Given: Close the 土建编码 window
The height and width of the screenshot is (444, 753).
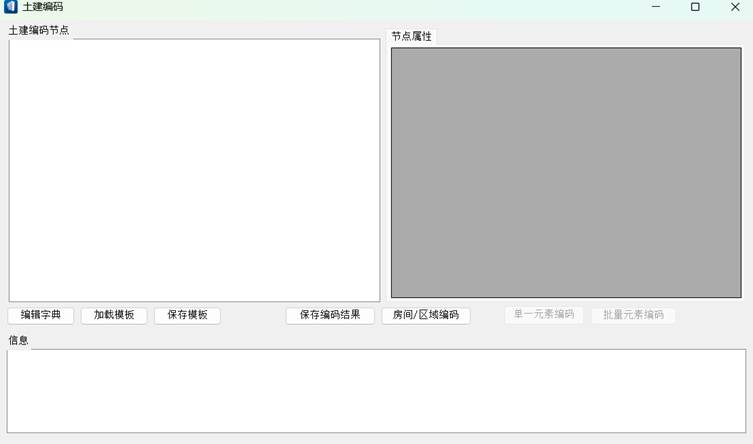Looking at the screenshot, I should click(x=735, y=7).
